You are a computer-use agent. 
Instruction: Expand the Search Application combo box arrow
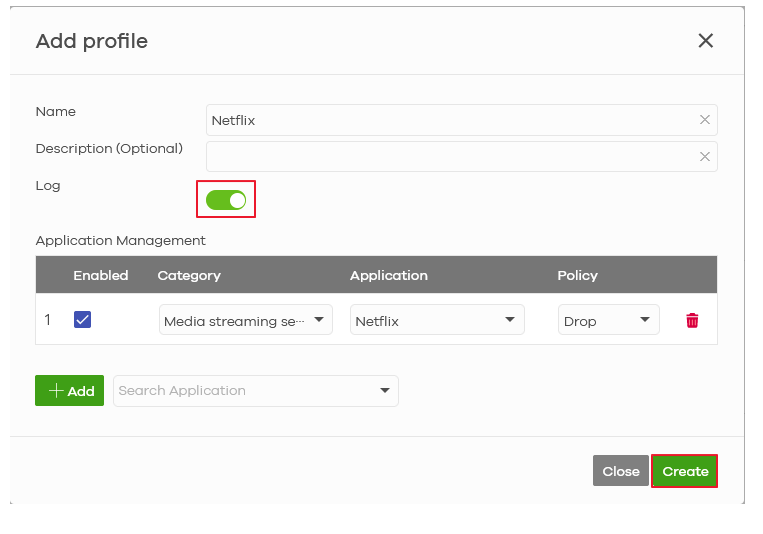coord(385,391)
